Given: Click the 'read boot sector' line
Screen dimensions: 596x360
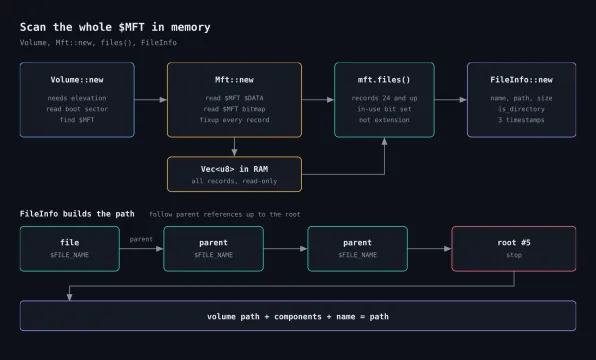Looking at the screenshot, I should tap(77, 109).
